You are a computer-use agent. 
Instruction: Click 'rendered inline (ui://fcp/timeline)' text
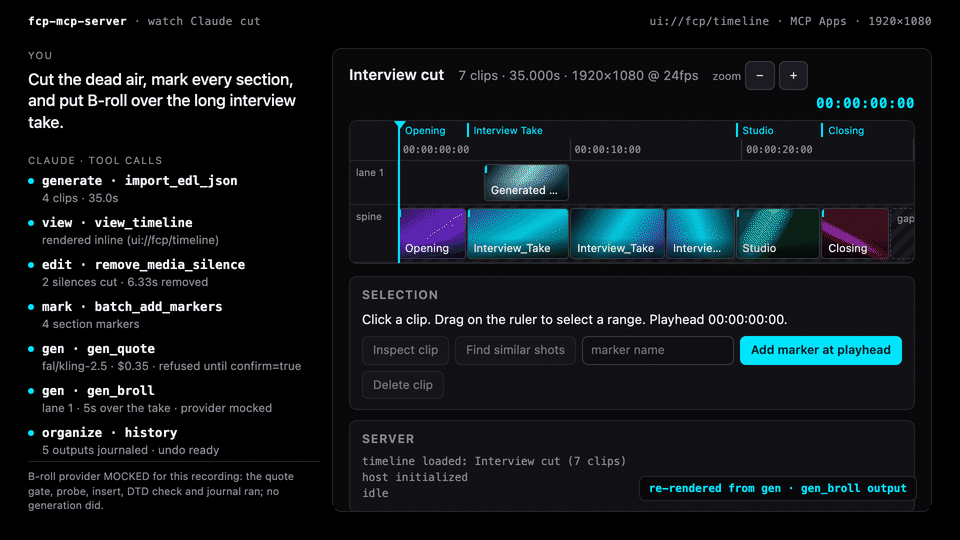(130, 240)
